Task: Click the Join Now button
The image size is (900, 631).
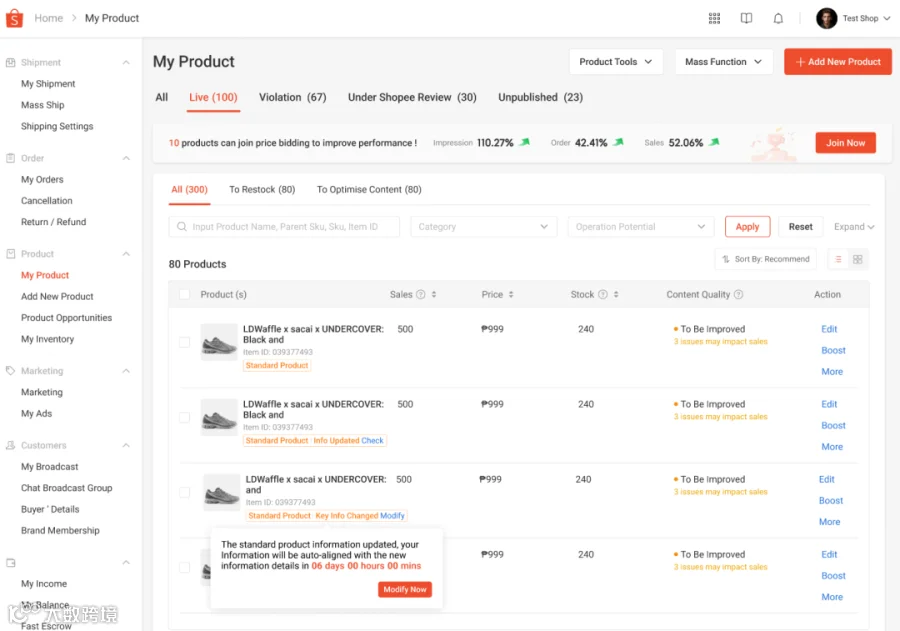Action: point(845,143)
